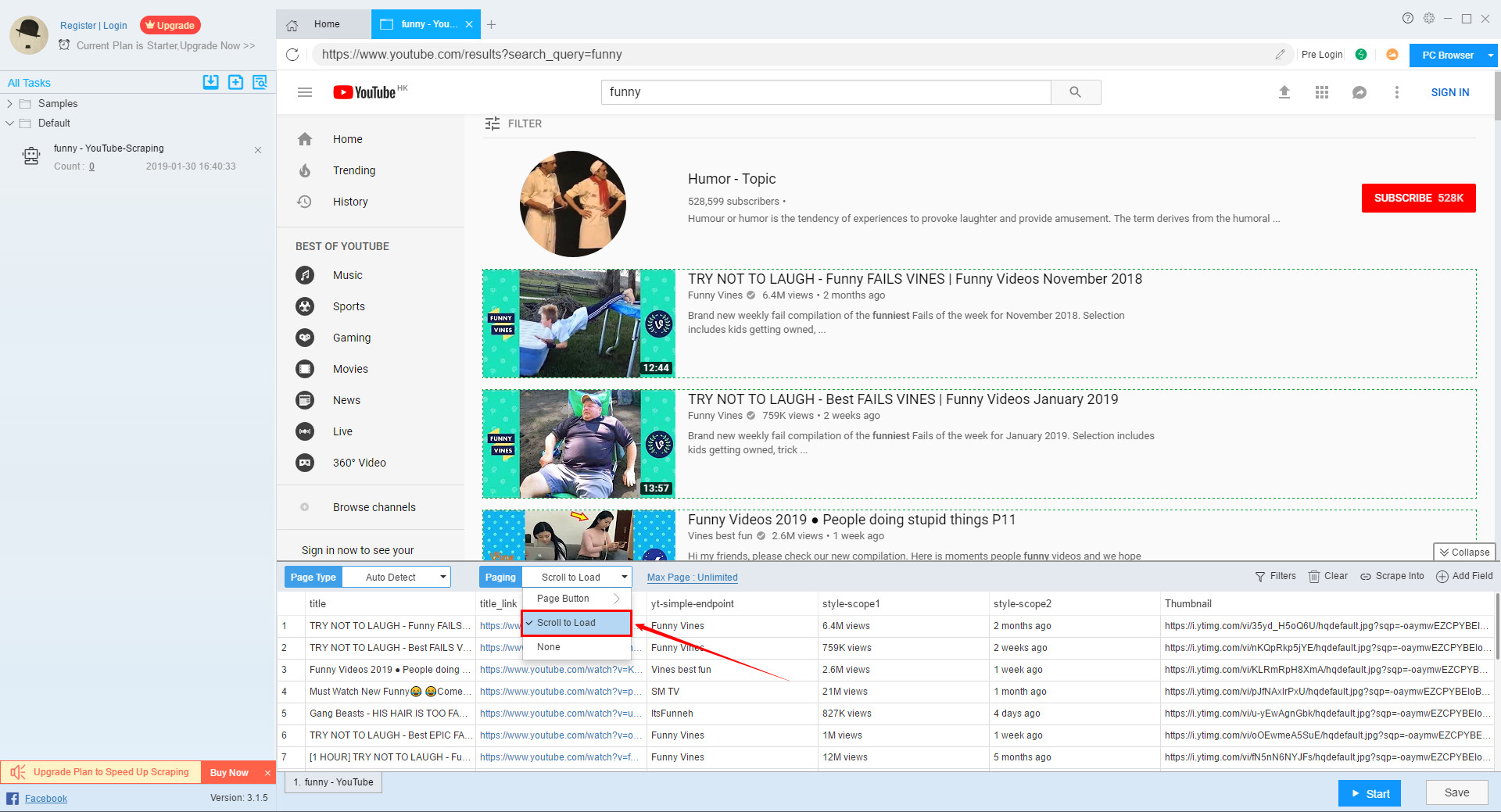Click the Start button

tap(1369, 793)
